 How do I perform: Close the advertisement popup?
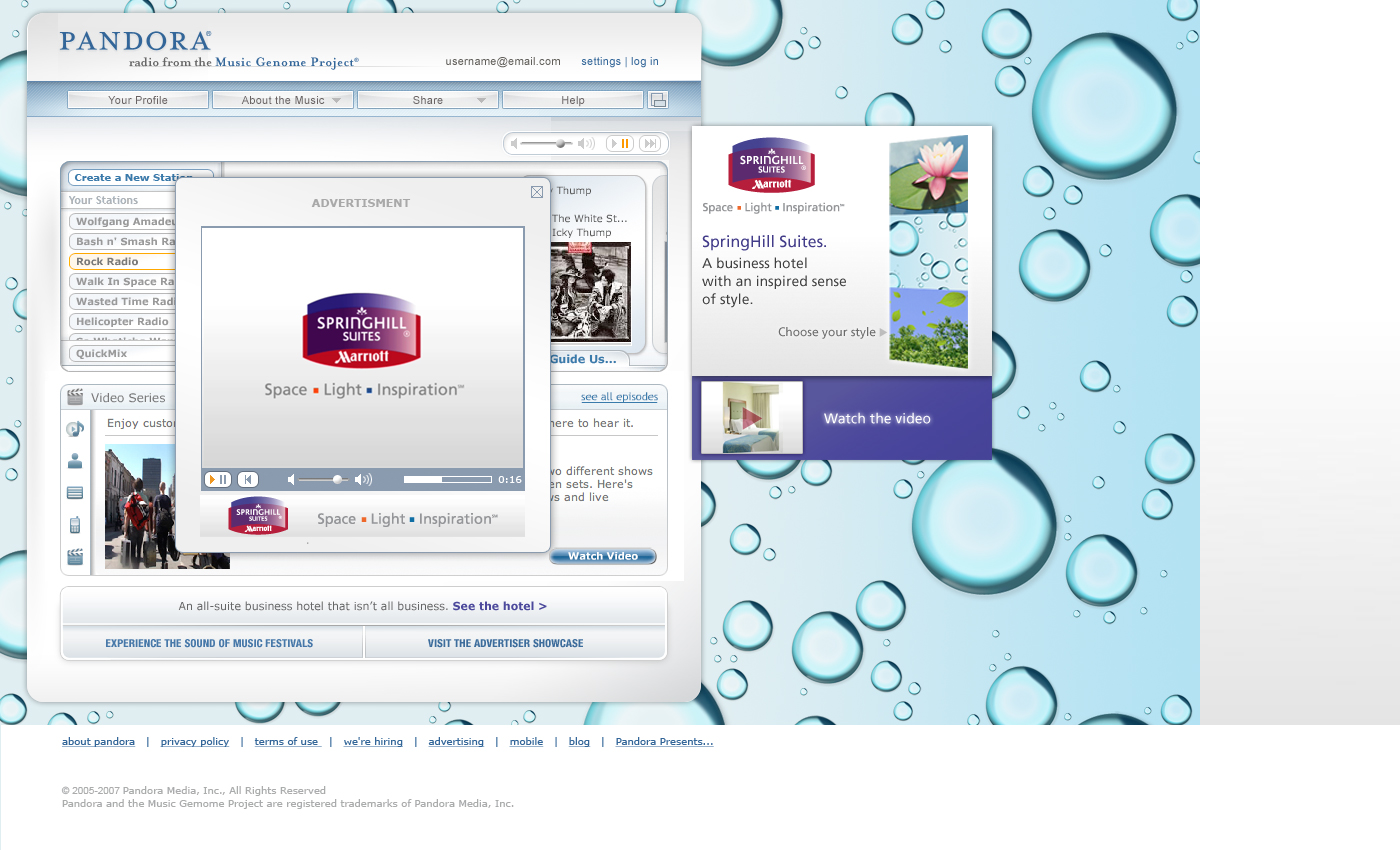(x=537, y=192)
